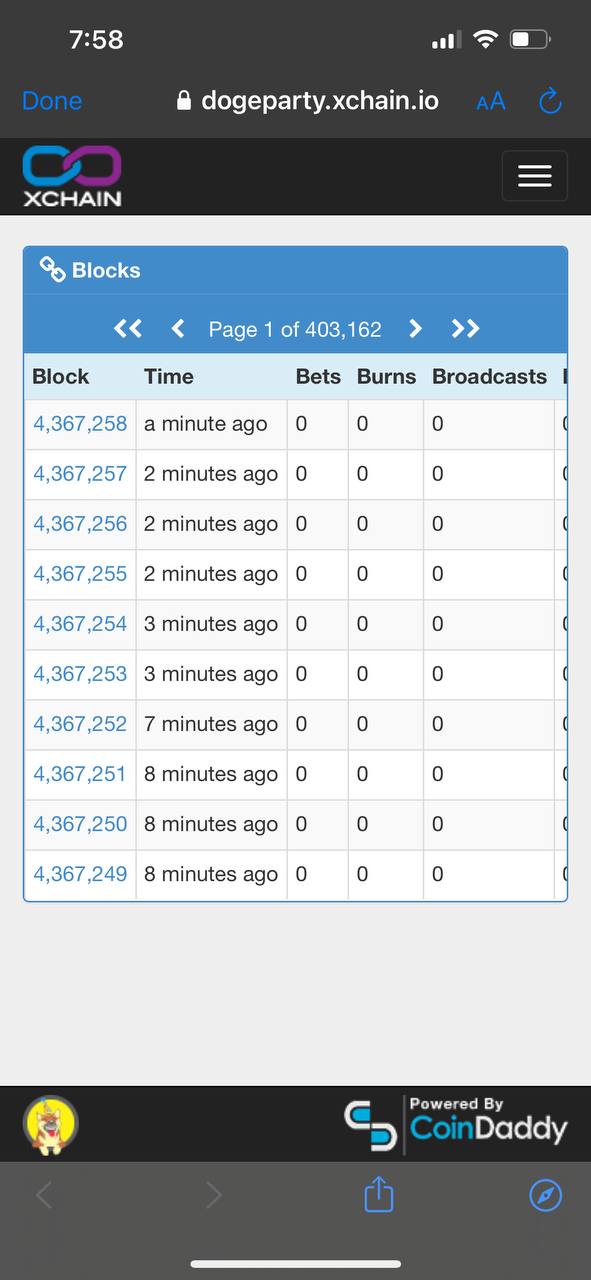591x1280 pixels.
Task: Go to next page arrow
Action: (415, 329)
